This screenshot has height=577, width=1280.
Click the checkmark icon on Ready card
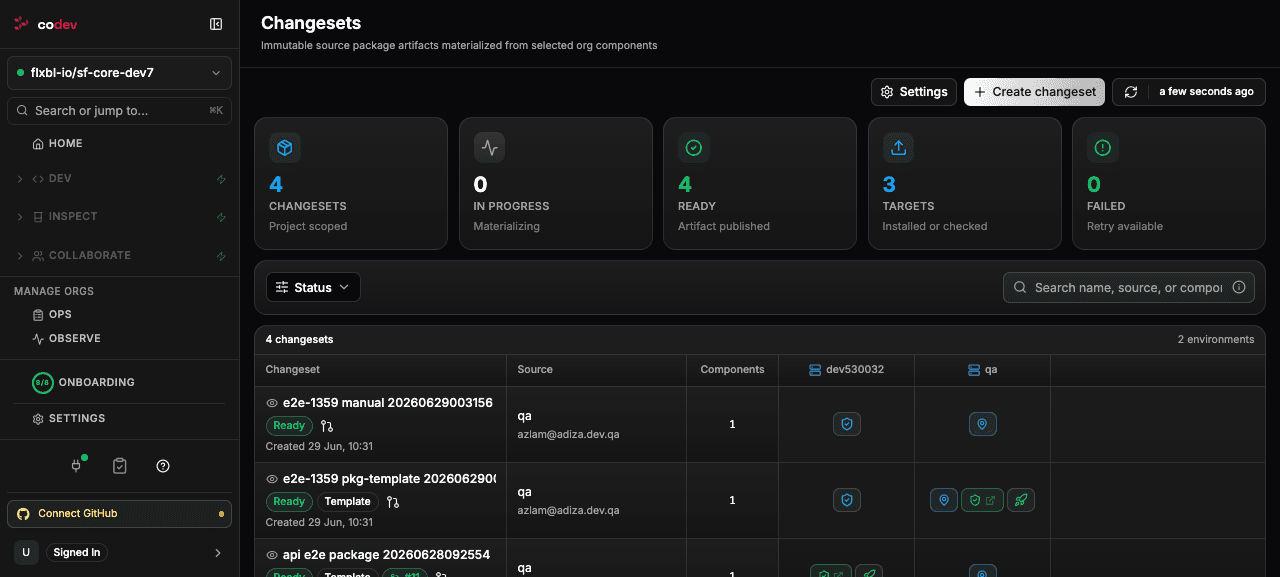694,148
